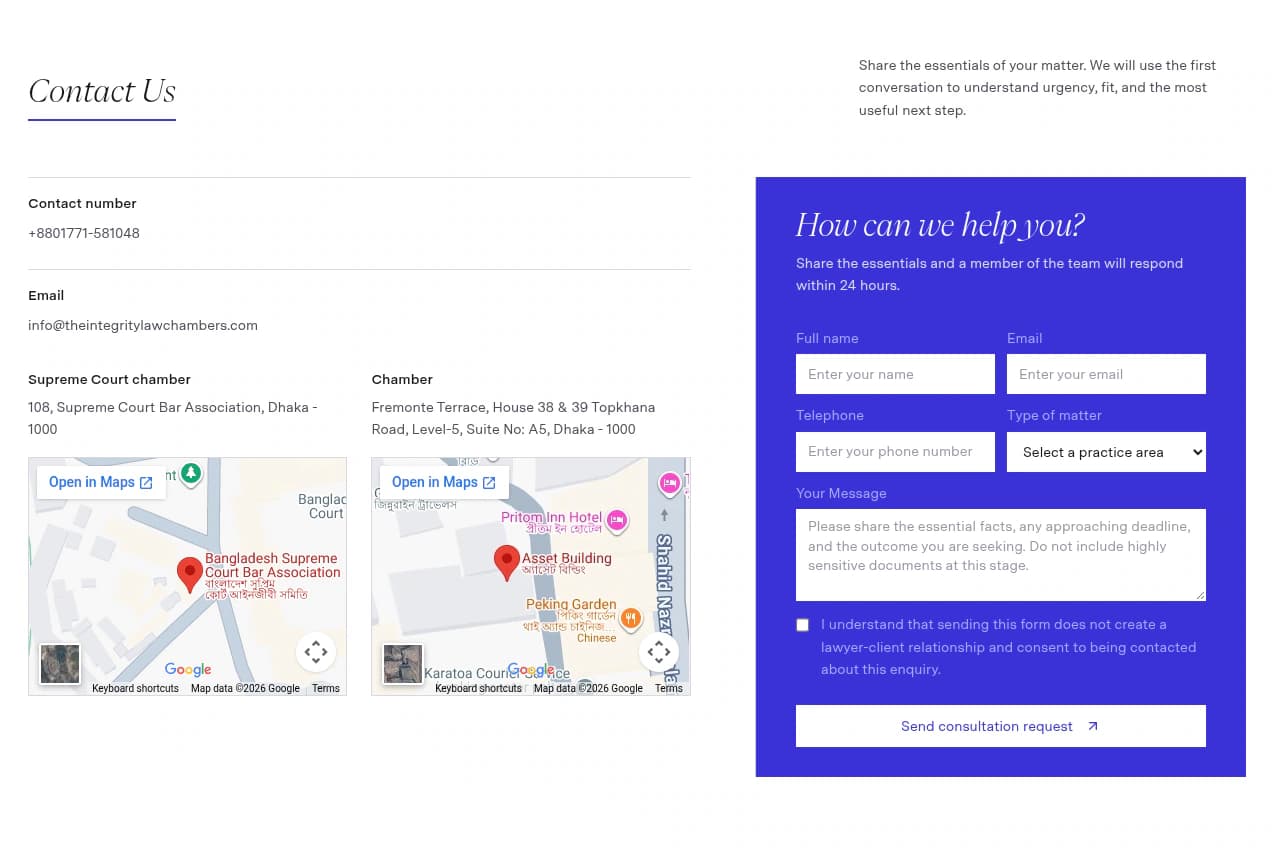Viewport: 1274px width, 854px height.
Task: Focus the Full name input field
Action: (x=895, y=374)
